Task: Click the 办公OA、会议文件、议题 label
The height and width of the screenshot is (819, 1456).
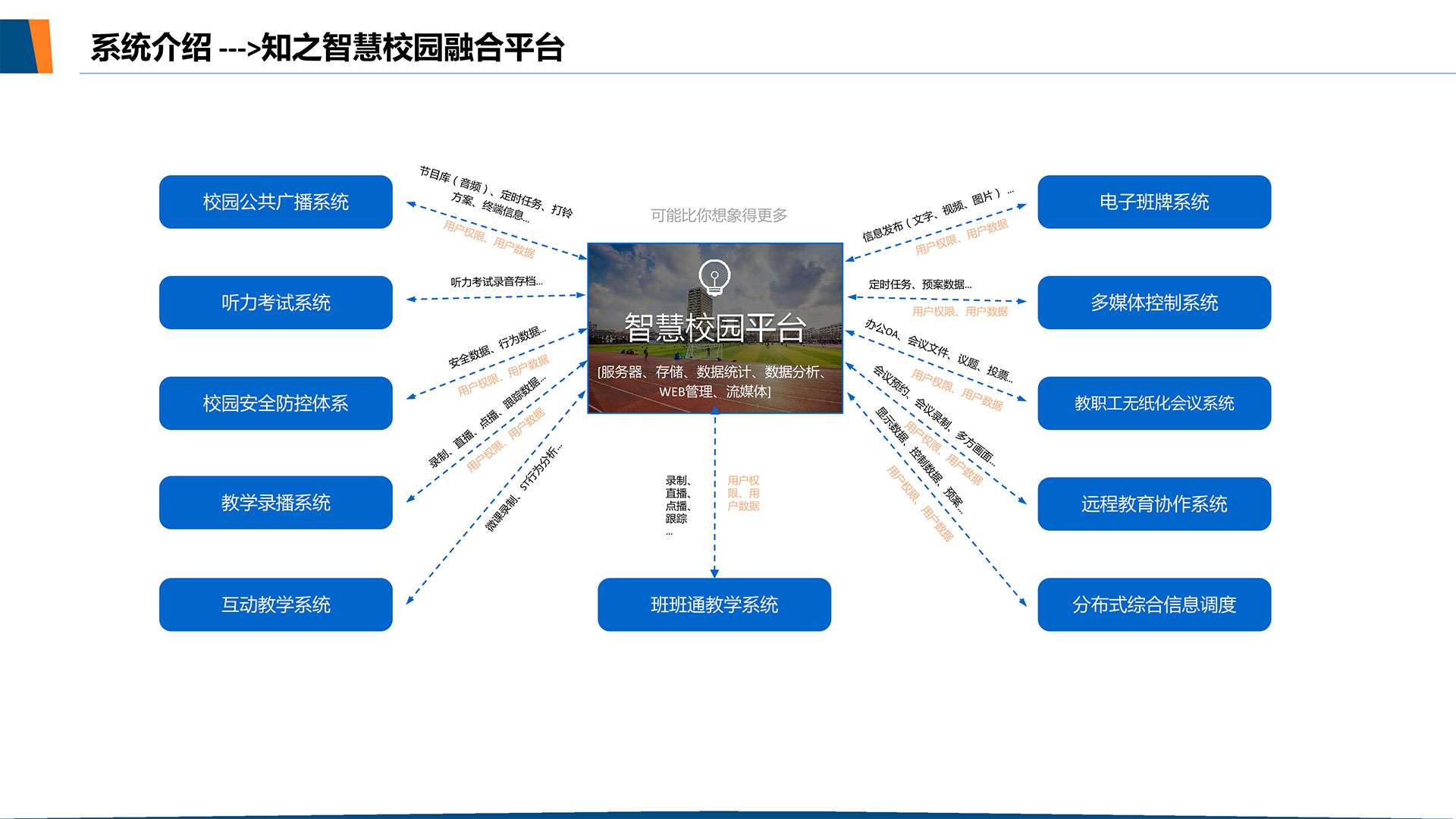Action: point(940,350)
